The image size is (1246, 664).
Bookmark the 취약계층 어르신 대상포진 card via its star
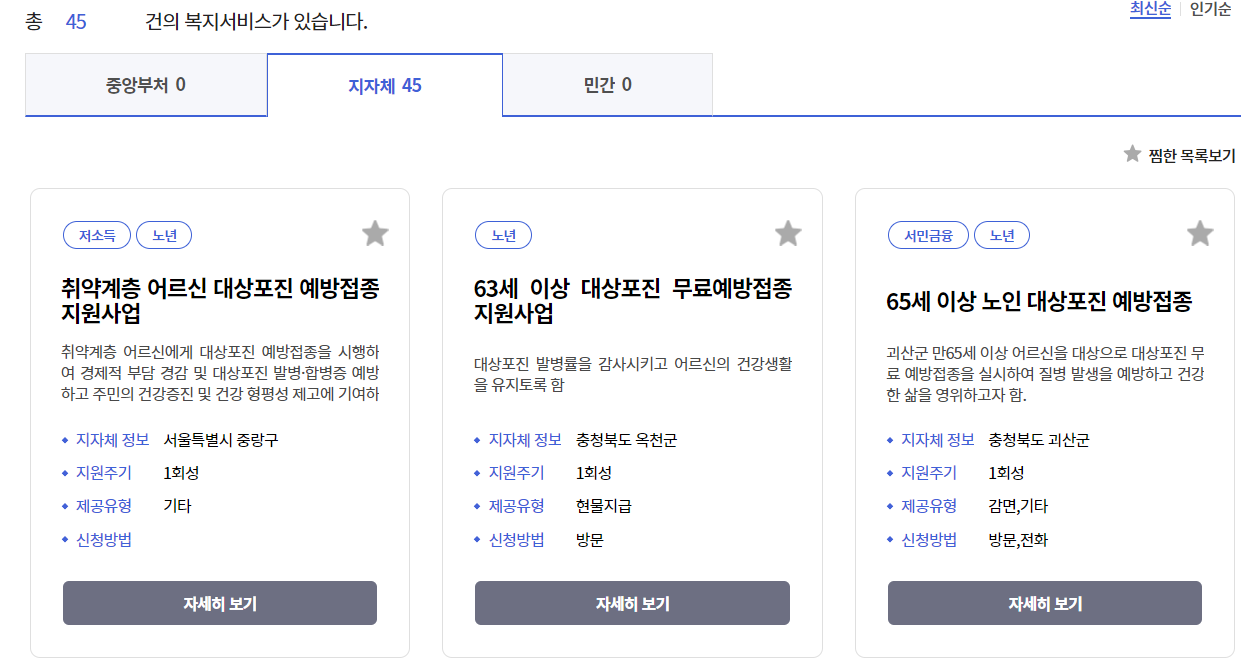tap(375, 233)
